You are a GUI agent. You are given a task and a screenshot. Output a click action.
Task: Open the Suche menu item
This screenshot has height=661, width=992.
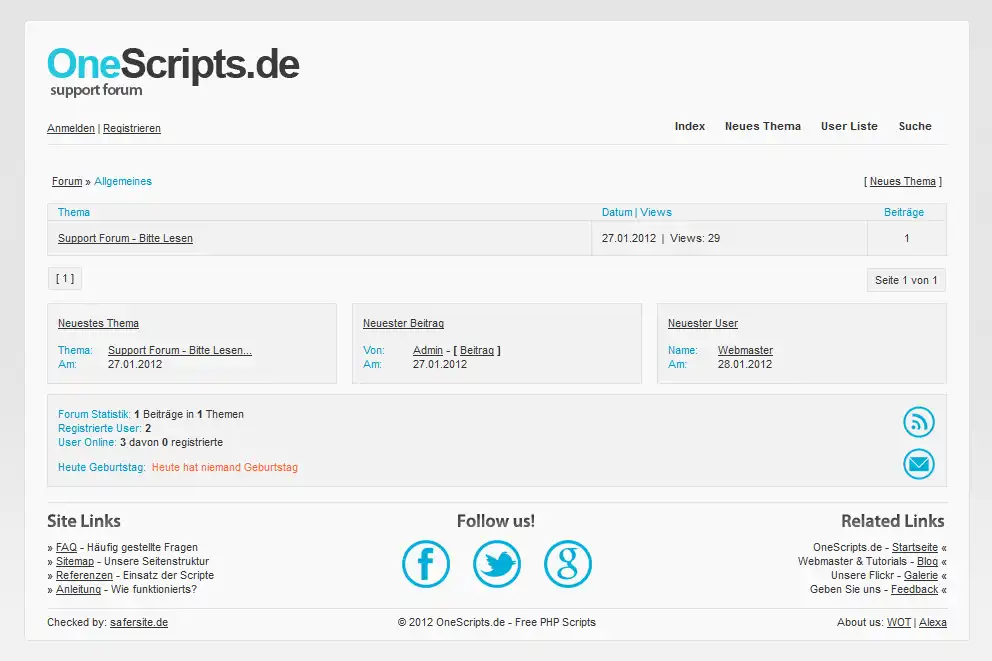pyautogui.click(x=915, y=126)
